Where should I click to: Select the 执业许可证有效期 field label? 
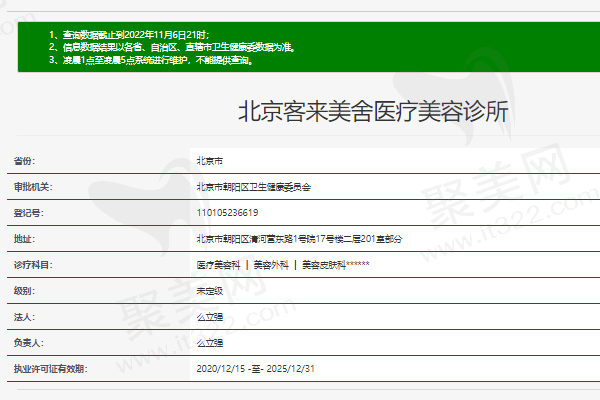(x=50, y=369)
